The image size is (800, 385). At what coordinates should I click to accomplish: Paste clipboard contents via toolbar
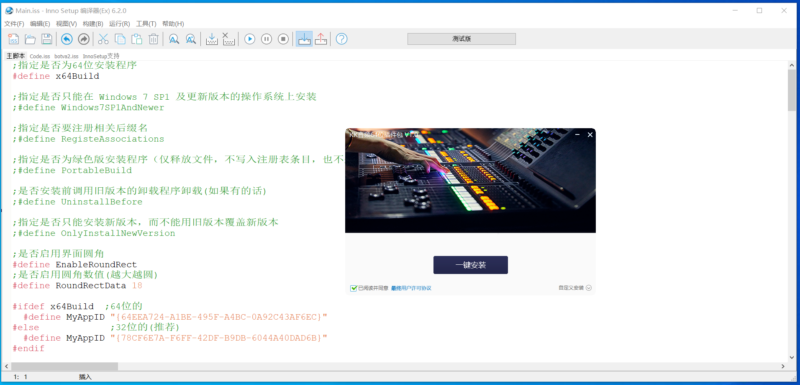coord(137,39)
